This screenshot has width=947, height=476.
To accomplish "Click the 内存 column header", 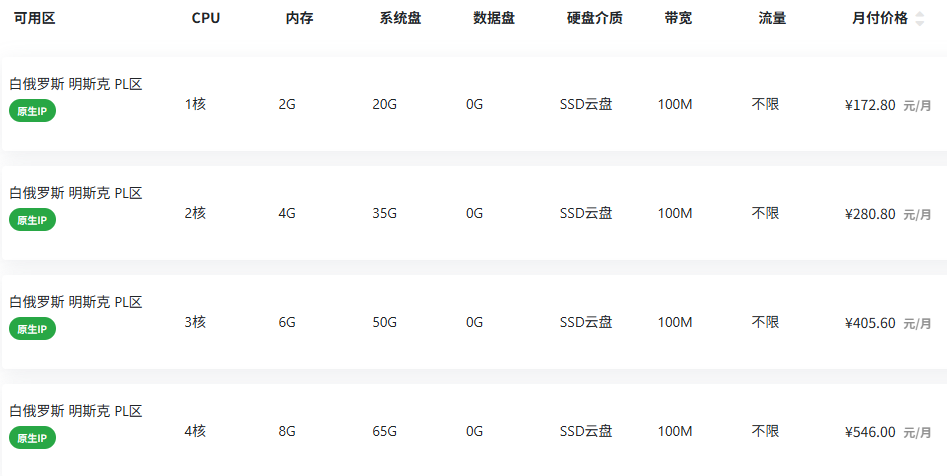I will (x=300, y=18).
